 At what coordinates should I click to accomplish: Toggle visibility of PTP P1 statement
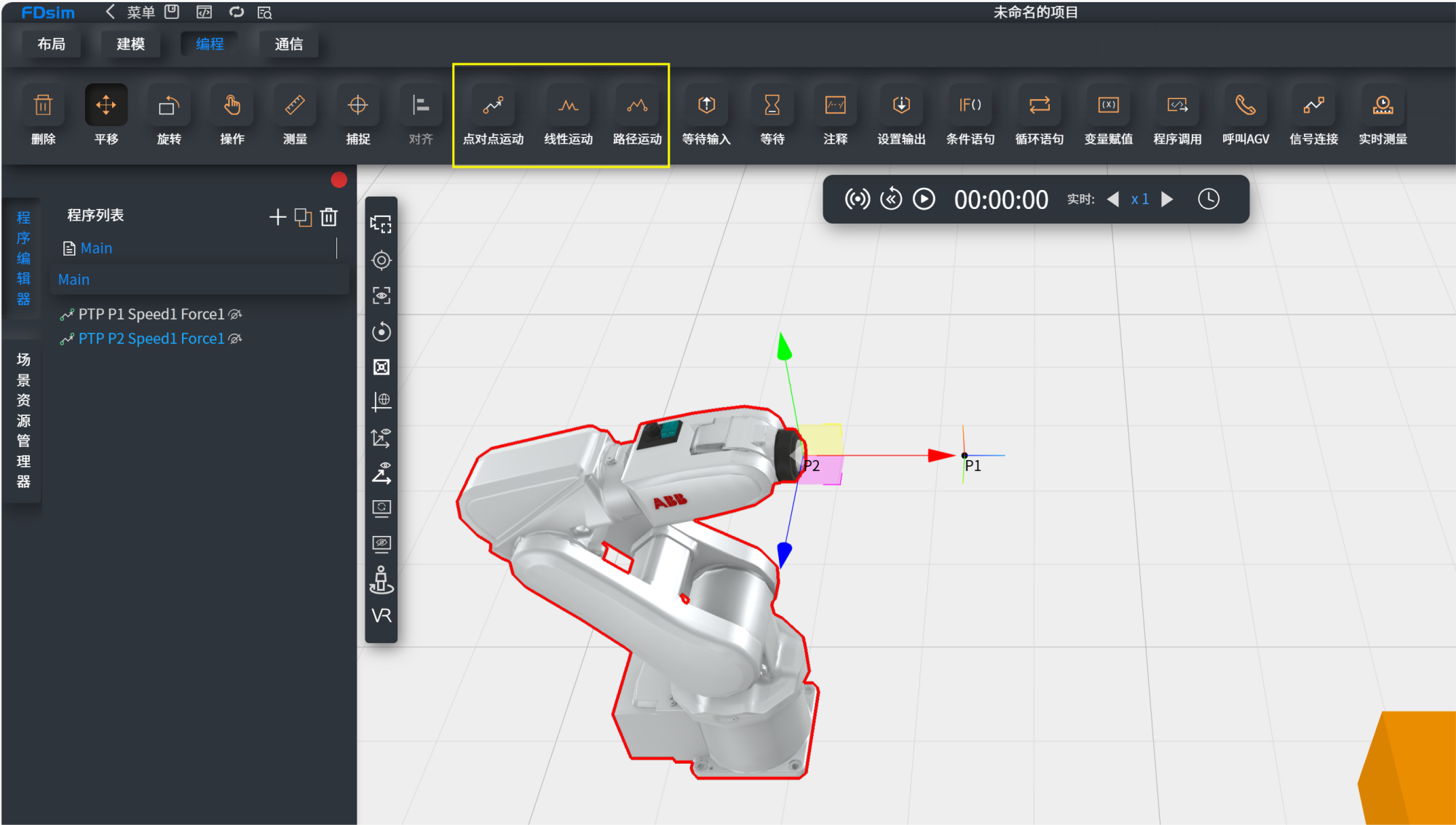tap(235, 315)
